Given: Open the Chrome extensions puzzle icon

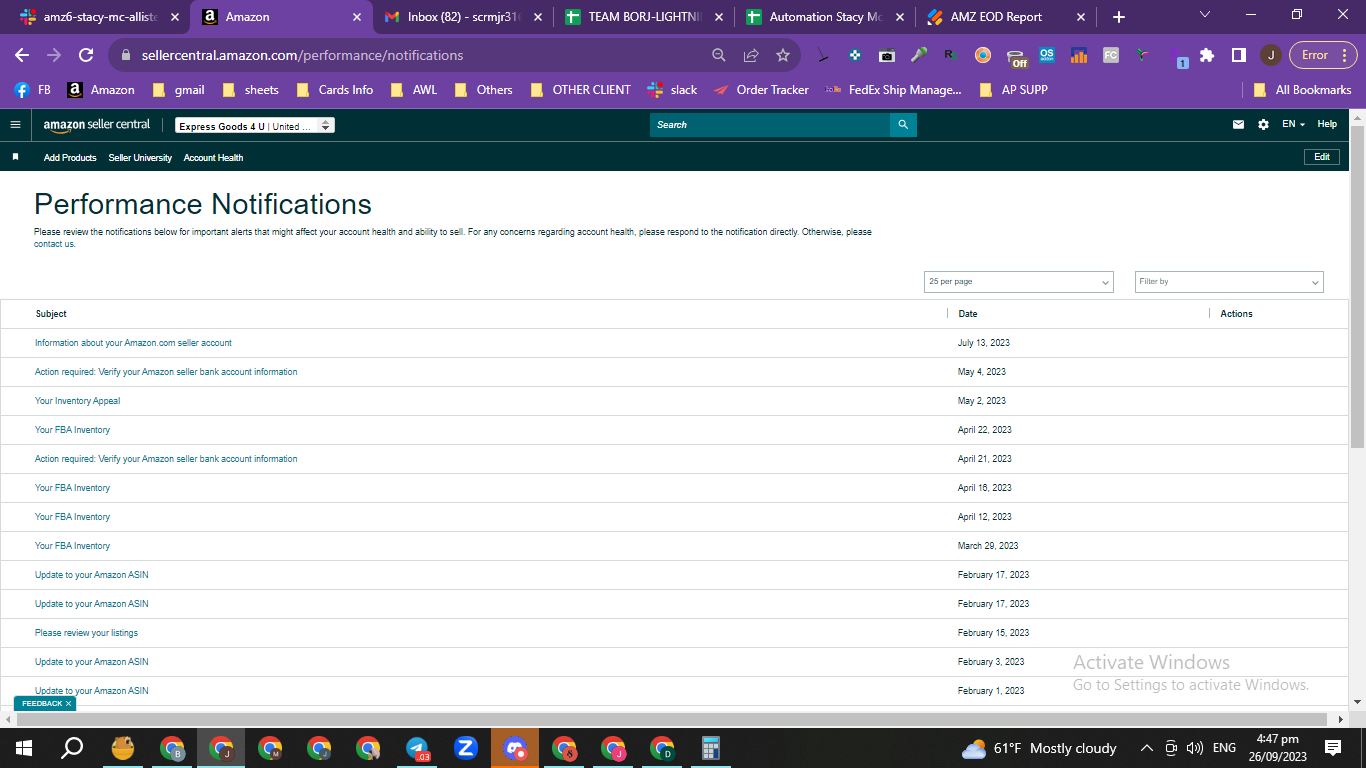Looking at the screenshot, I should click(x=1207, y=55).
